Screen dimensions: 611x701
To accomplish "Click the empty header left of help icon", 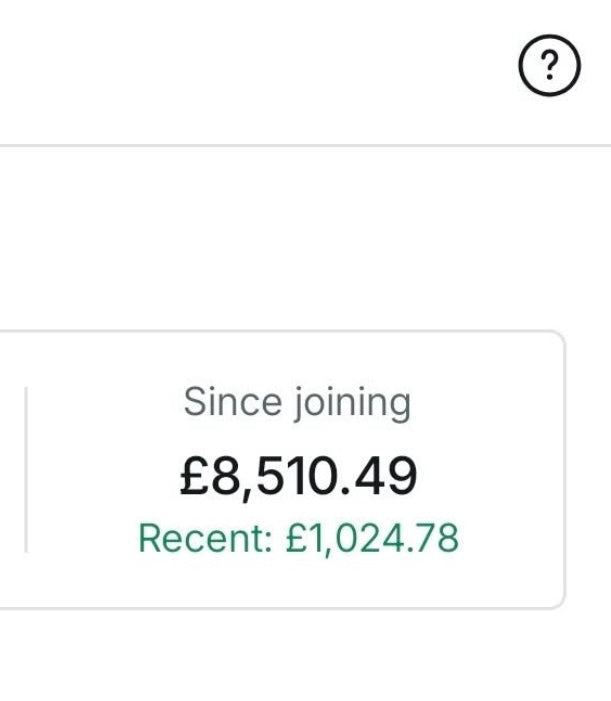I will [250, 66].
